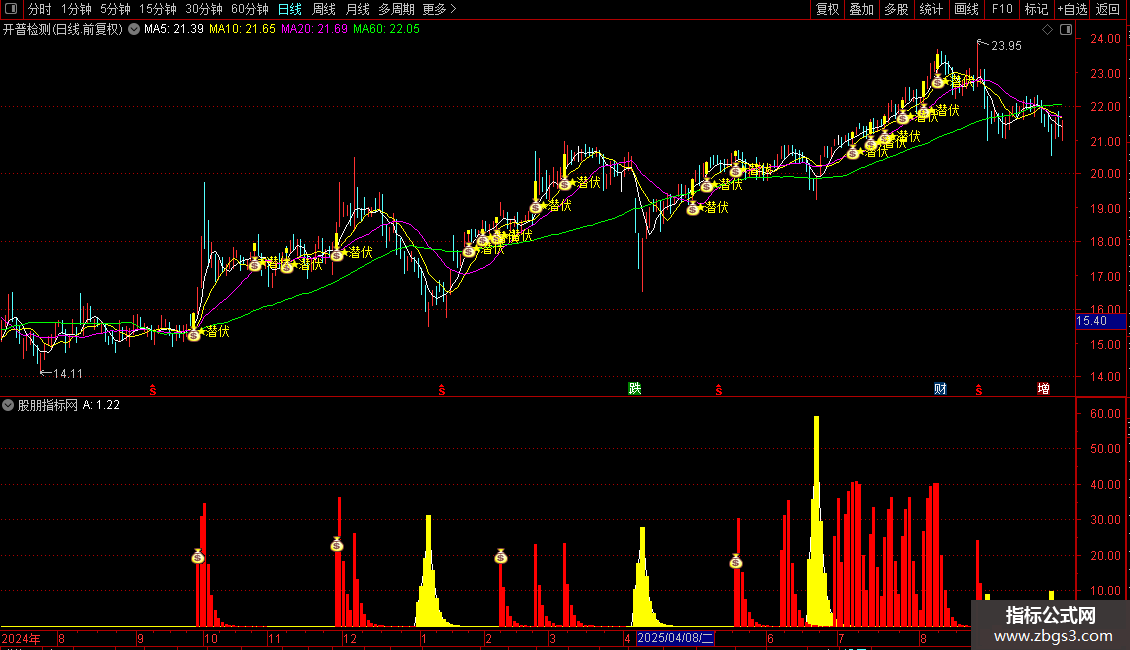Select the 15分钟 period tab

(157, 9)
